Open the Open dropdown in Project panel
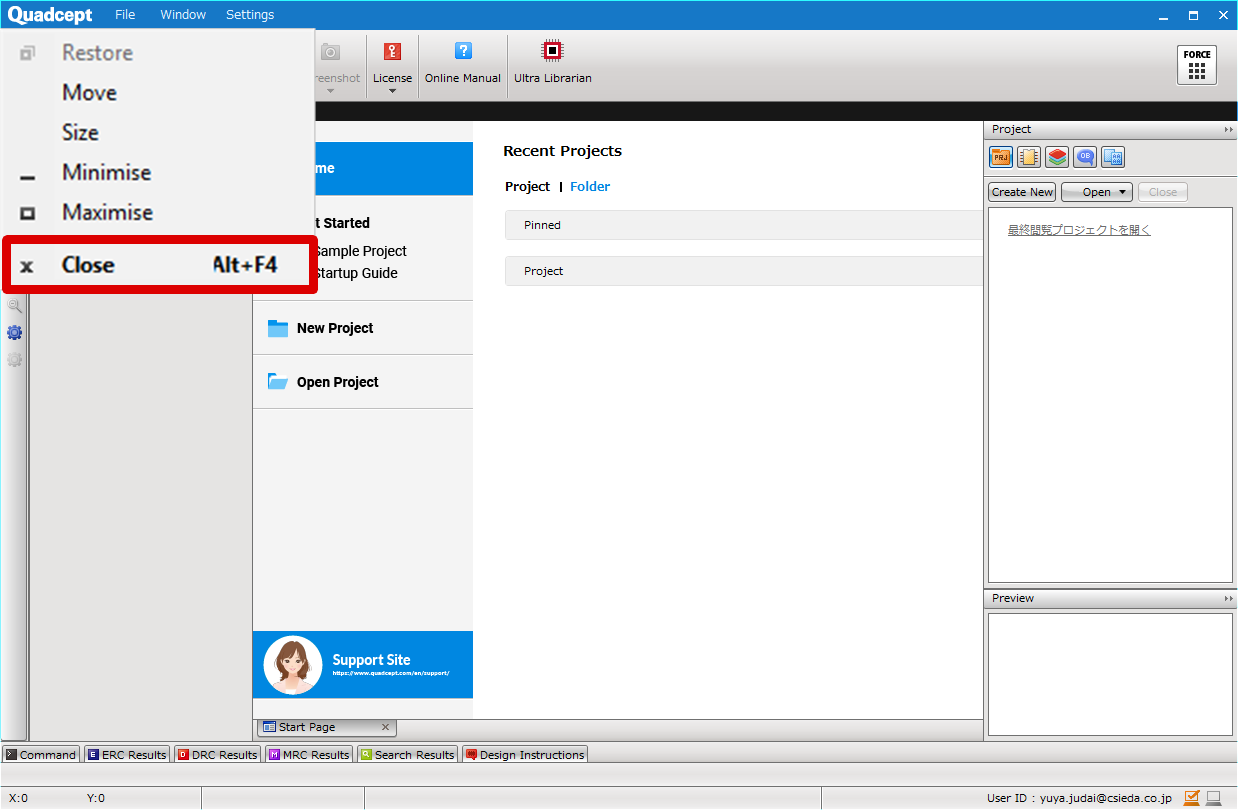Viewport: 1238px width, 810px height. [x=1097, y=192]
